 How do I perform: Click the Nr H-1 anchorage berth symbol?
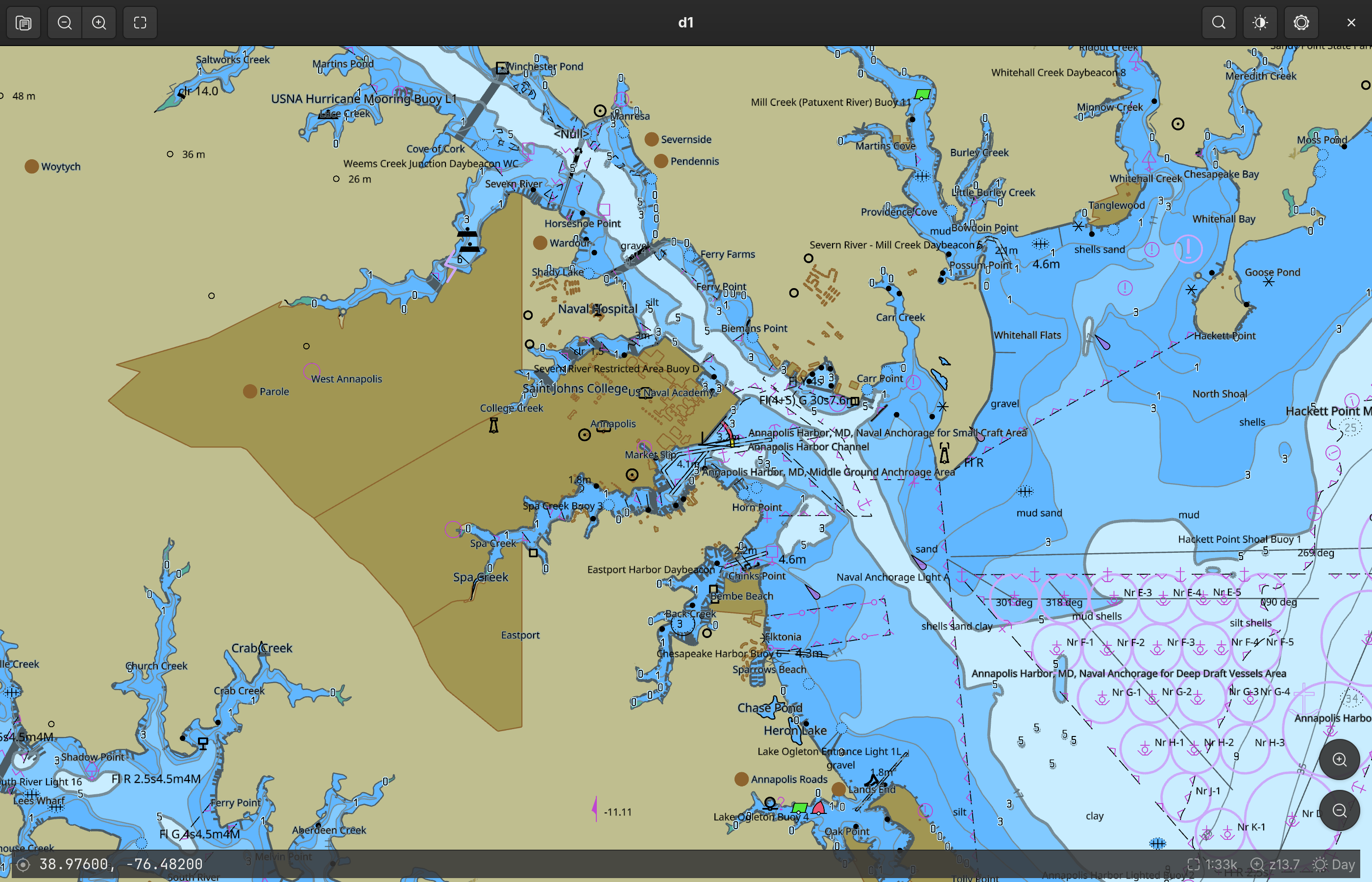(1145, 749)
